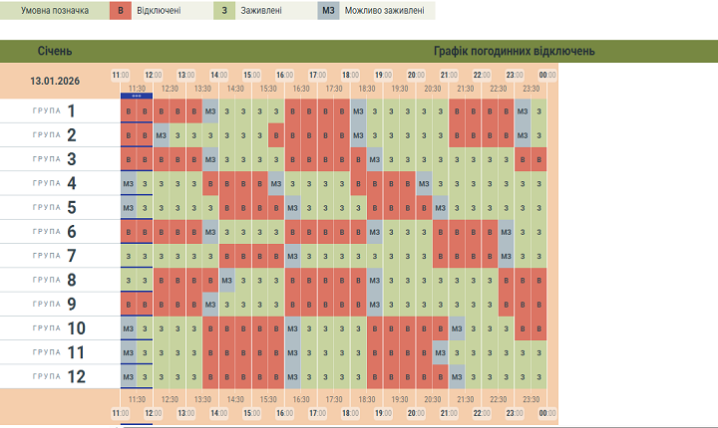Image resolution: width=718 pixels, height=428 pixels.
Task: Click the green 'З' Заживлені legend swatch
Action: pyautogui.click(x=224, y=12)
